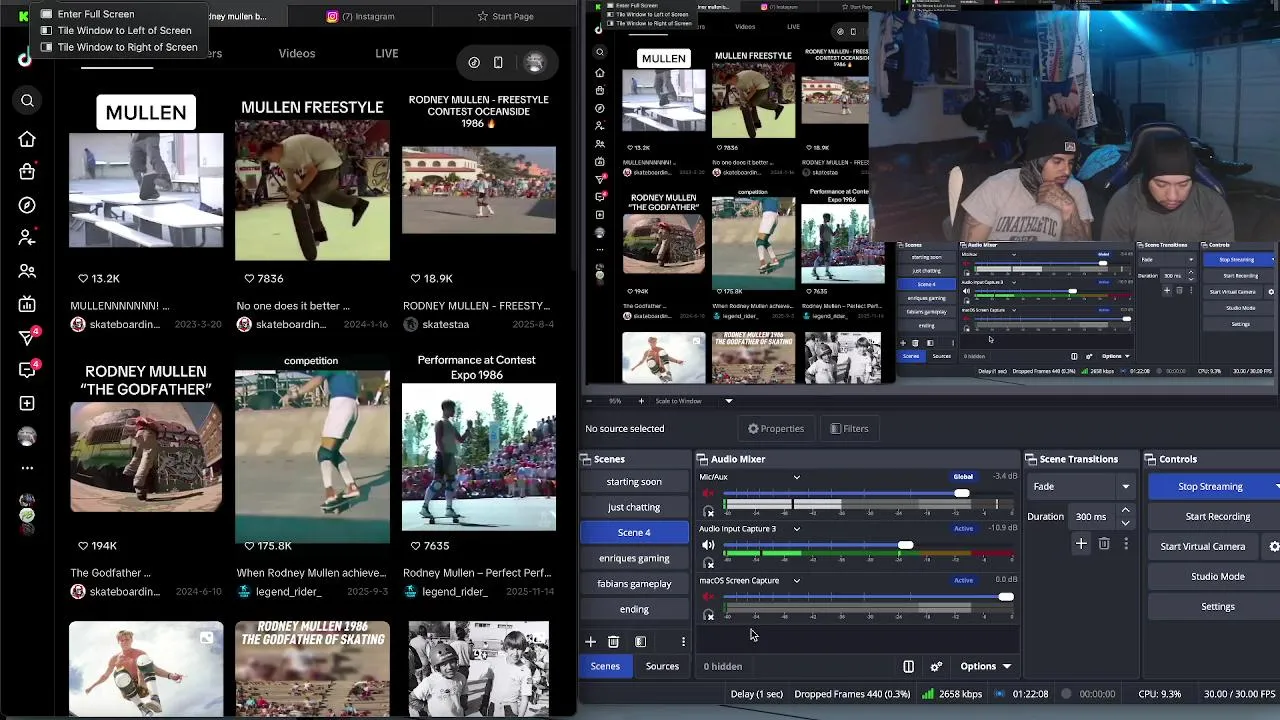Toggle Start Virtual Camera in OBS

[x=1202, y=546]
